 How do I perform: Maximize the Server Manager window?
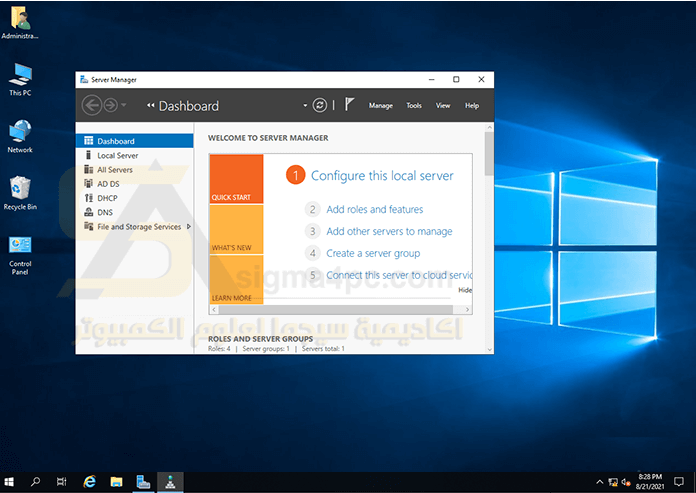456,79
